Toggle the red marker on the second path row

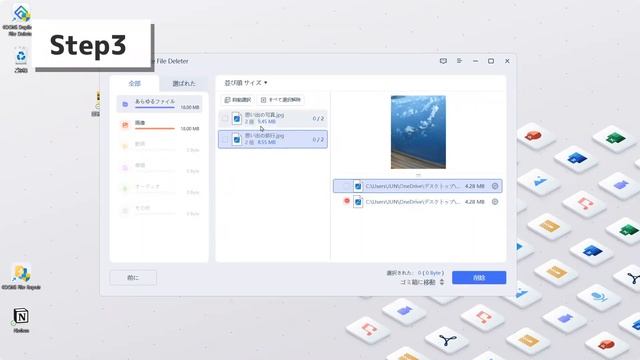point(347,201)
